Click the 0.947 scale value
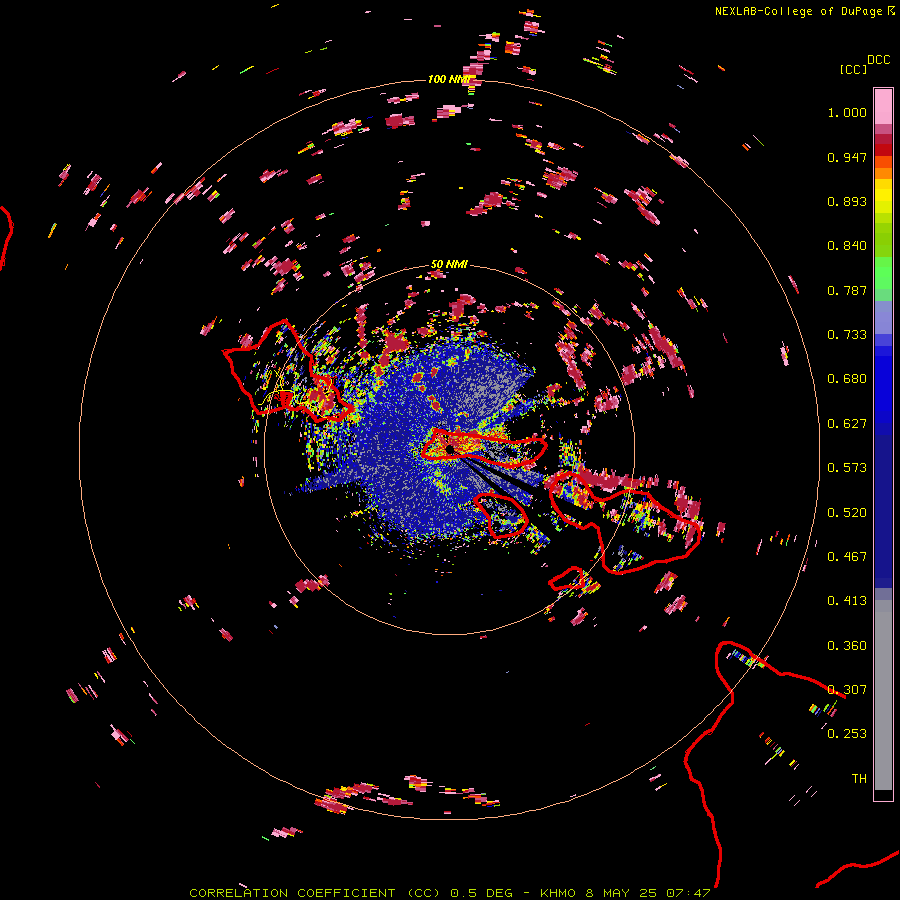 point(847,157)
